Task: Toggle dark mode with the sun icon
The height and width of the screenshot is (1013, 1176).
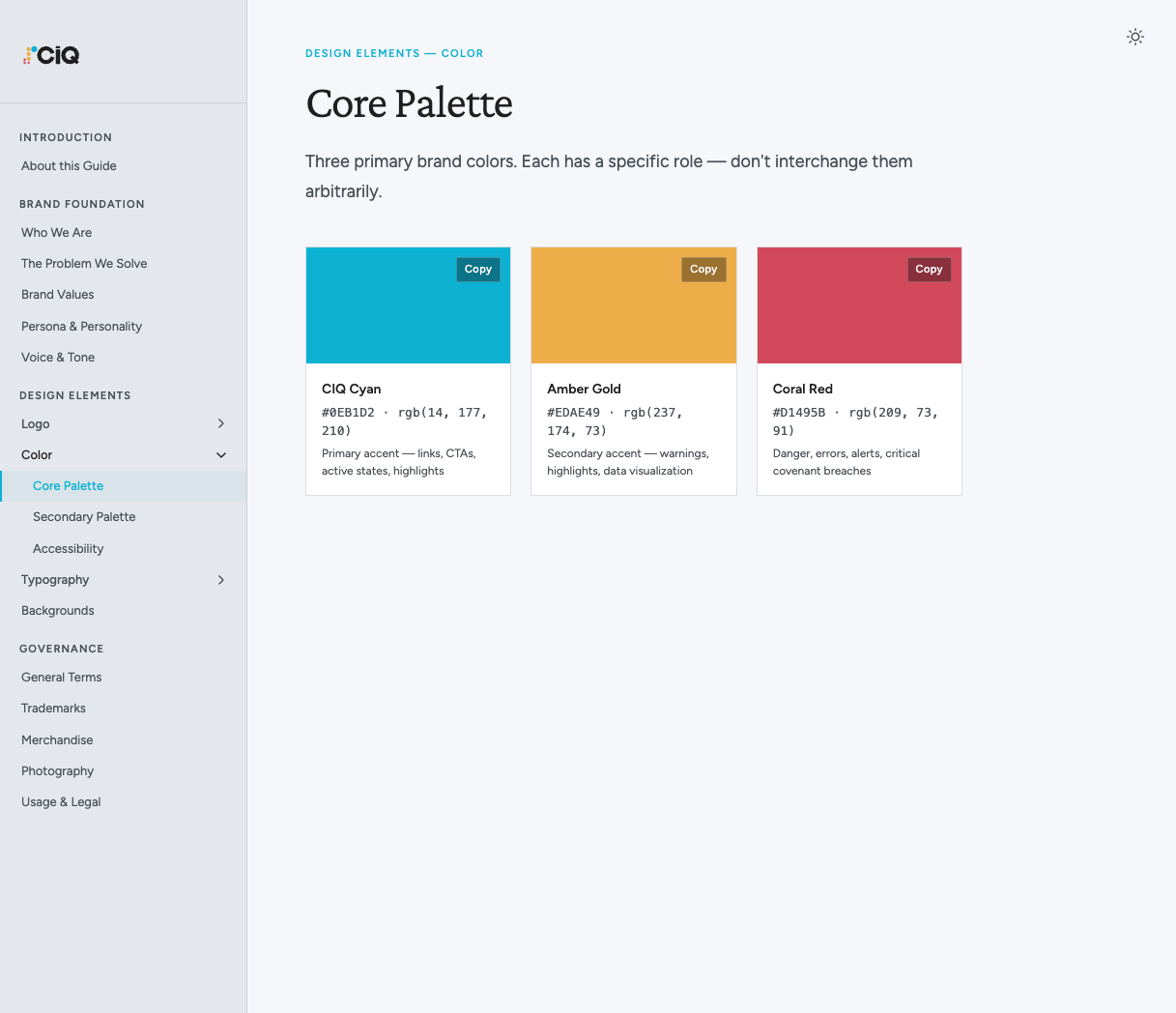Action: point(1134,37)
